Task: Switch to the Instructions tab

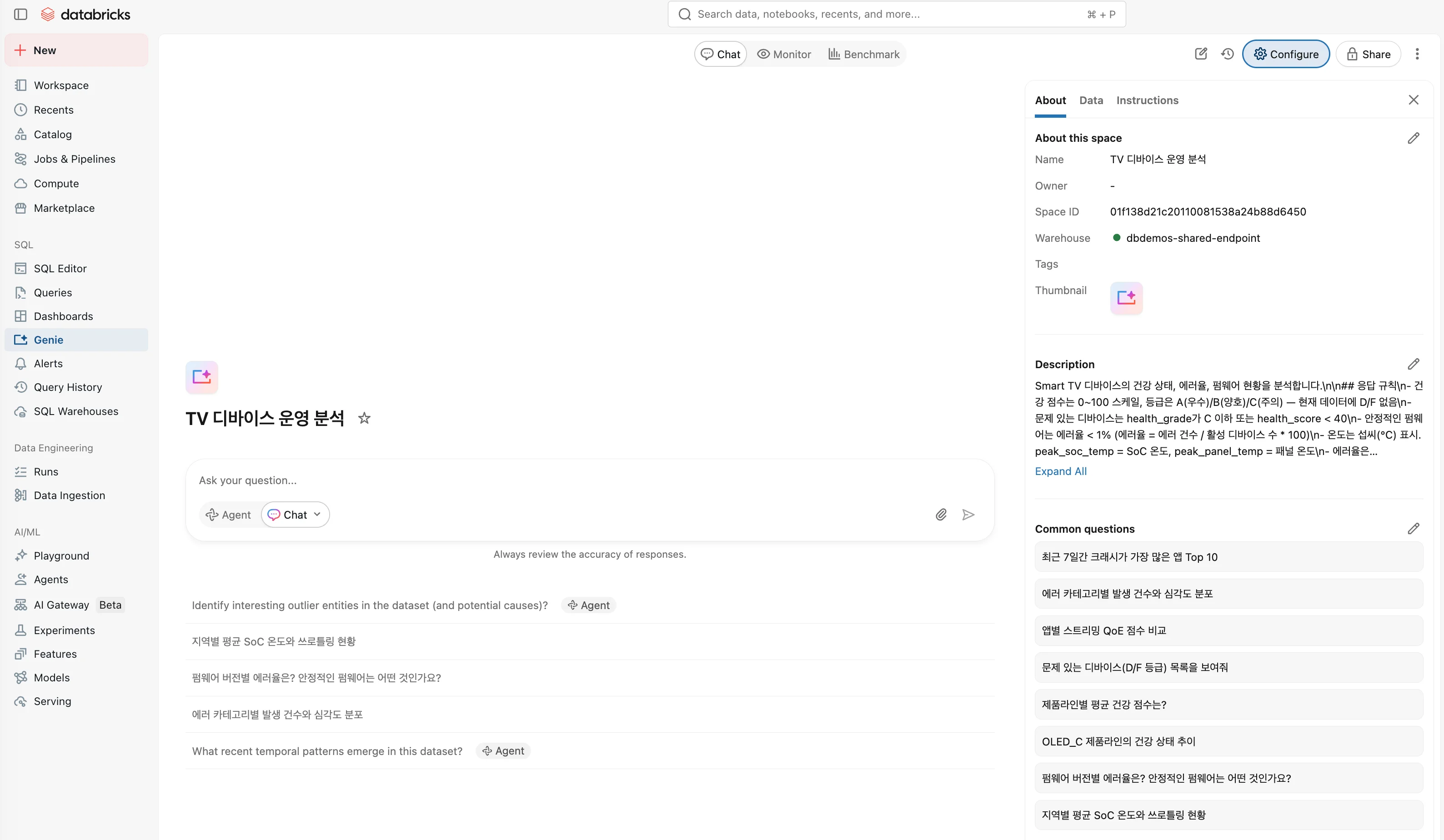Action: tap(1147, 100)
